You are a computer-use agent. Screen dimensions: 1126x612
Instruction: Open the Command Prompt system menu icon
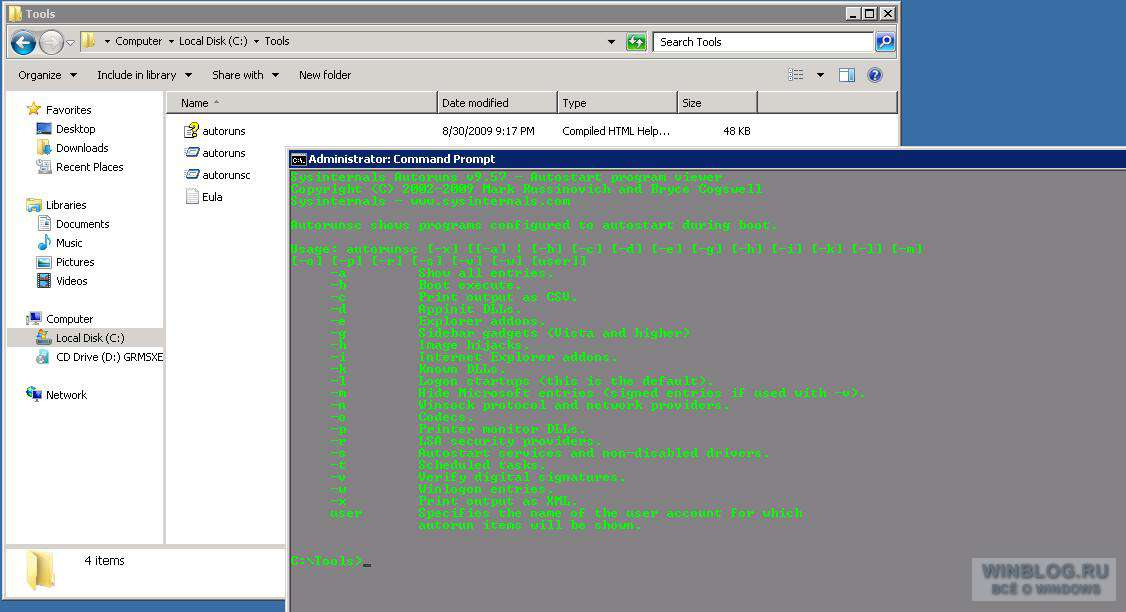[x=298, y=159]
